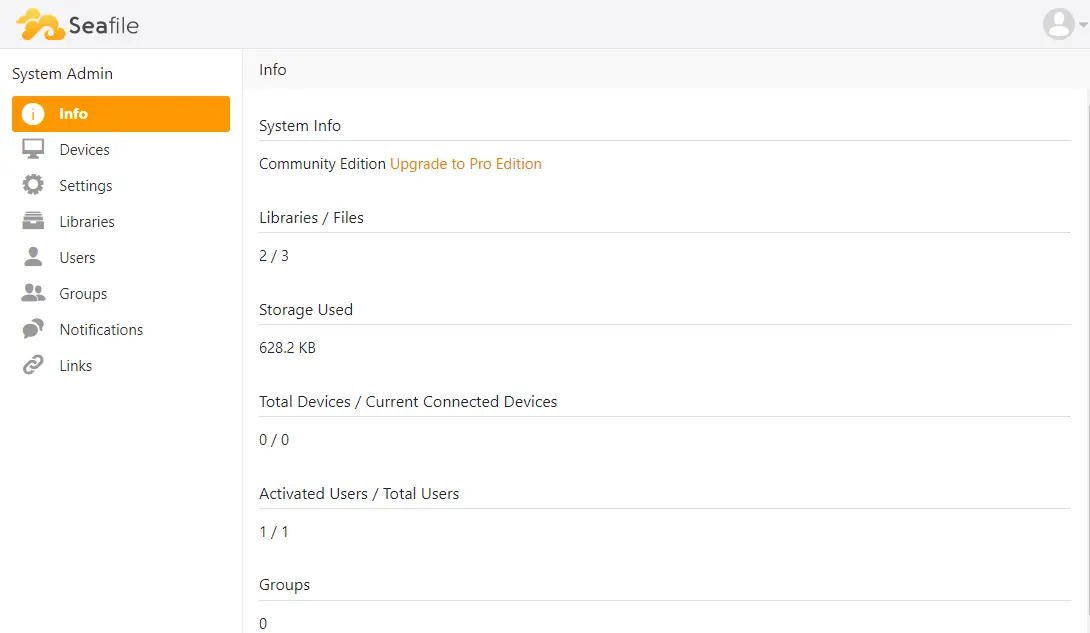Select the Links text label in sidebar
Screen dimensions: 1090x633
[75, 366]
